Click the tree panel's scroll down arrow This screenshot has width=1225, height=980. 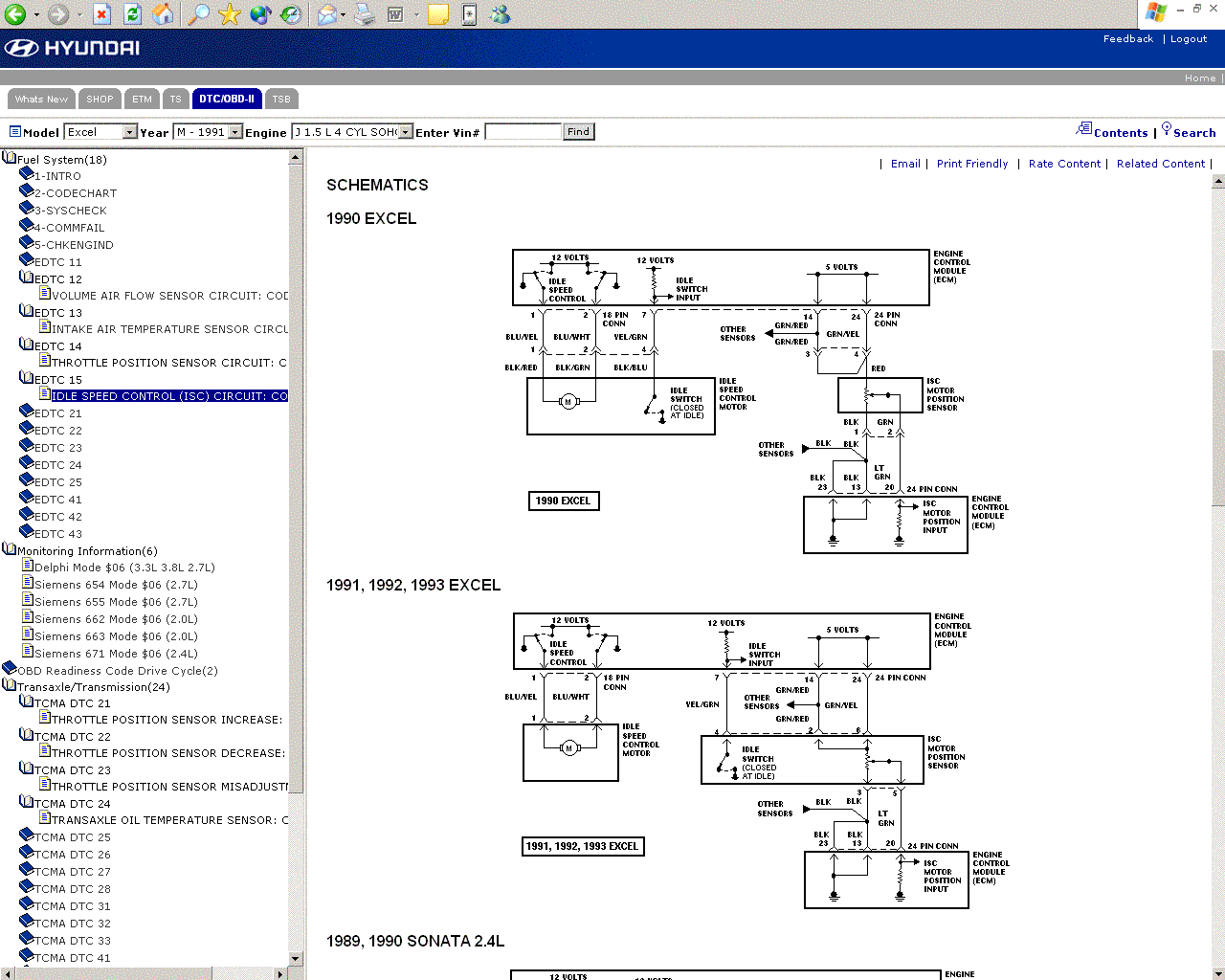pos(295,958)
